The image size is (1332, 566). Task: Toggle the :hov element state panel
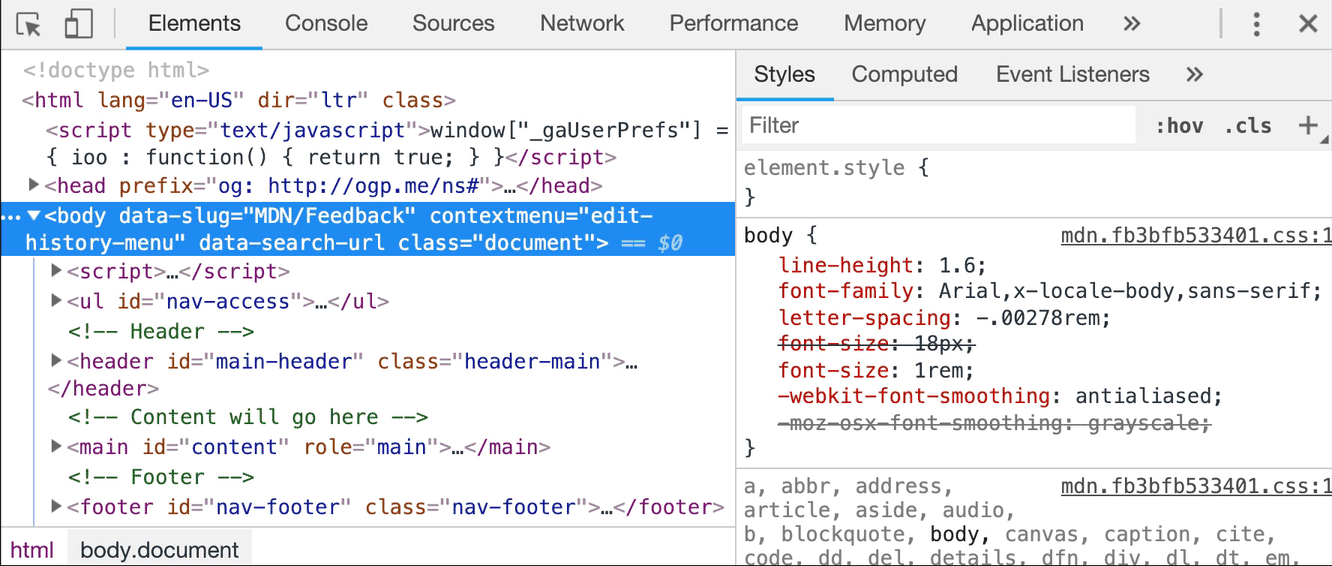(x=1179, y=126)
